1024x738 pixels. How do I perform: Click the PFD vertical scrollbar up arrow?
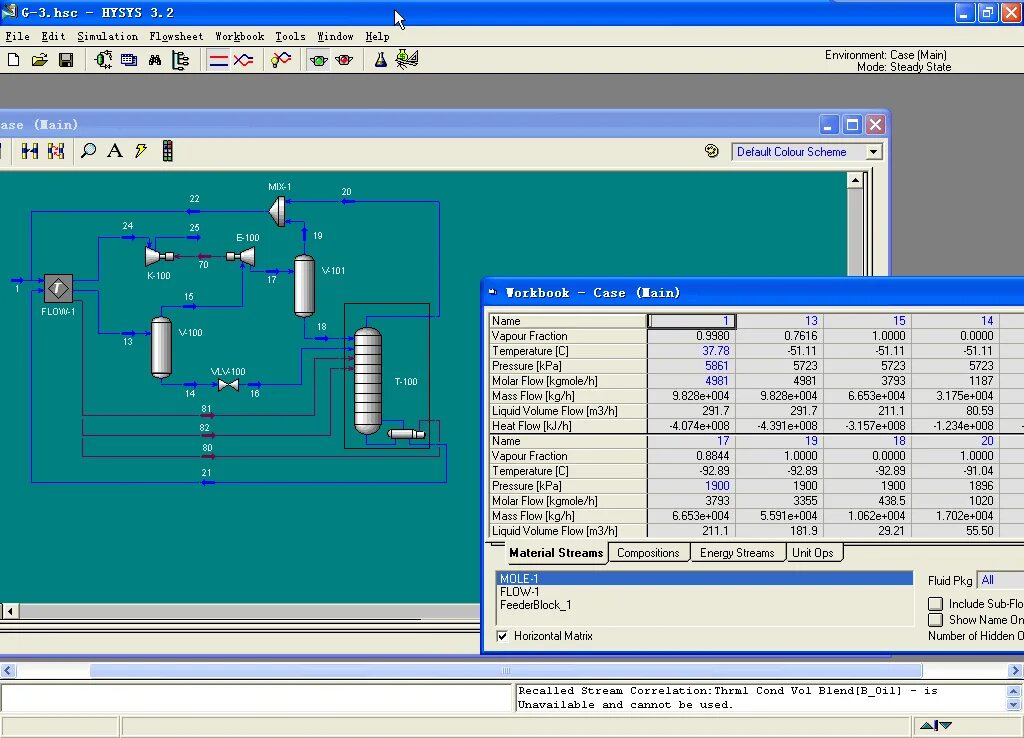coord(855,180)
